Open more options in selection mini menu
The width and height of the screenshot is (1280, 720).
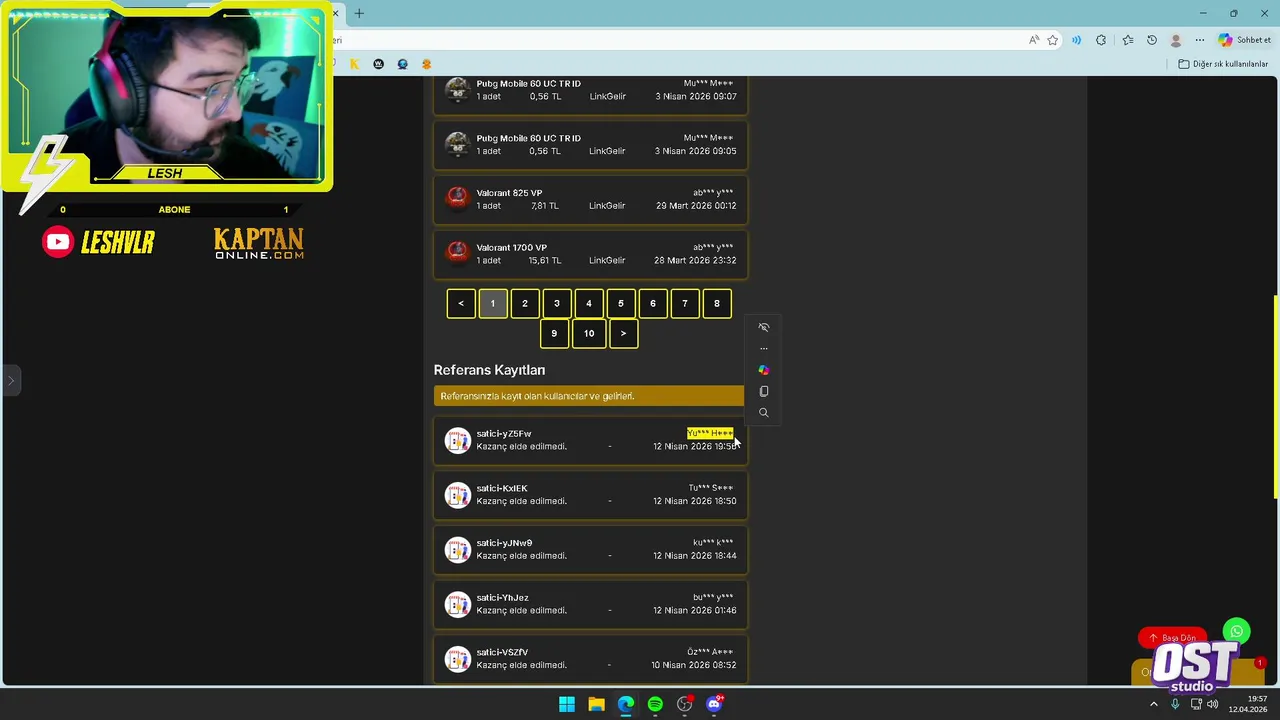pyautogui.click(x=764, y=349)
